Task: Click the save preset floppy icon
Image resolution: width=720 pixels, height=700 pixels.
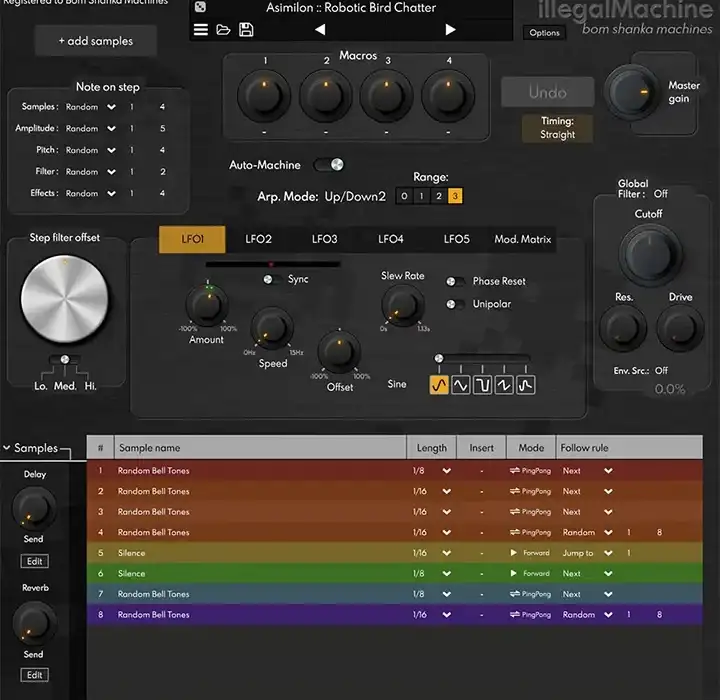Action: [246, 30]
